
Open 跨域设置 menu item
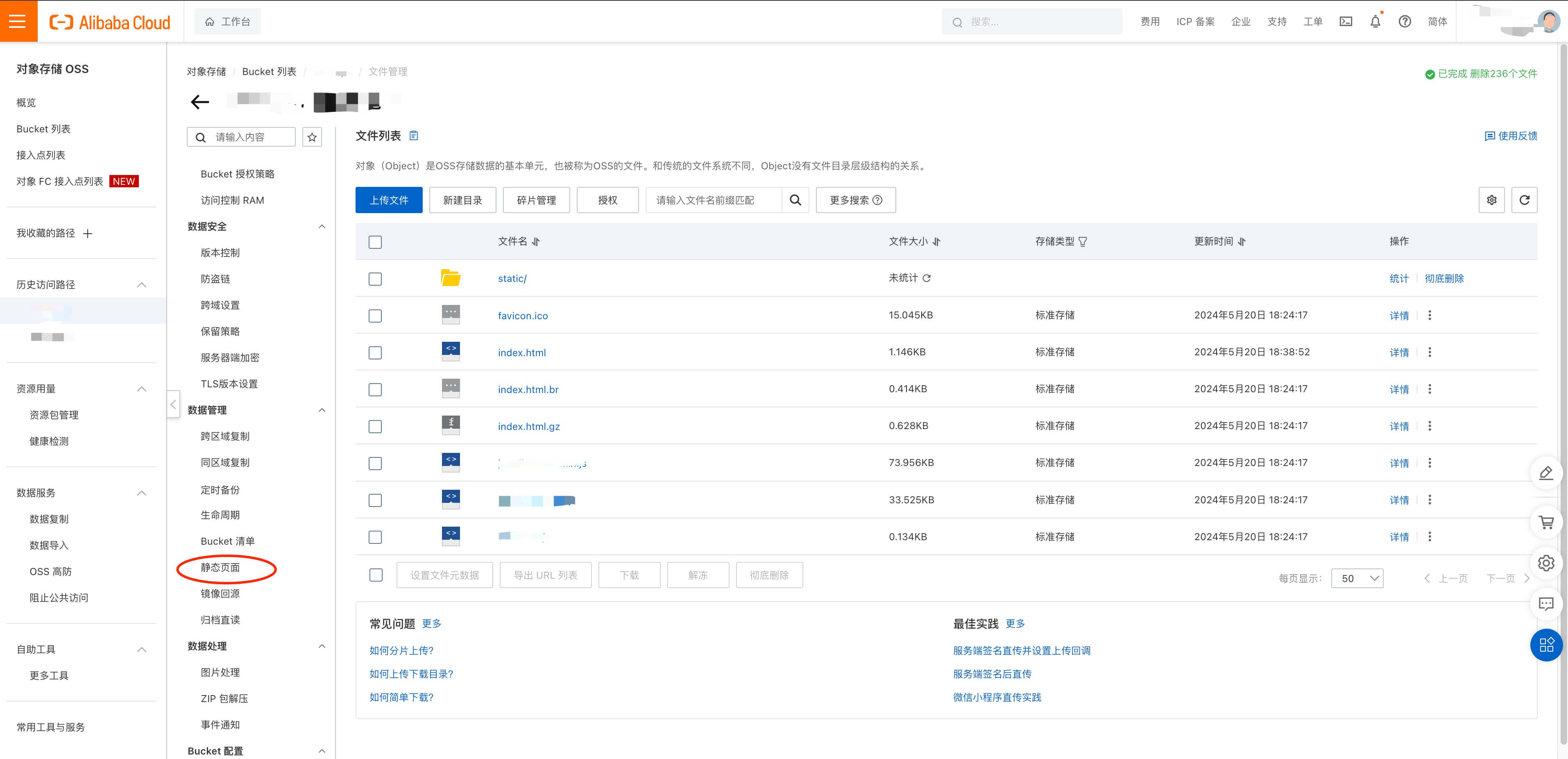pos(220,305)
